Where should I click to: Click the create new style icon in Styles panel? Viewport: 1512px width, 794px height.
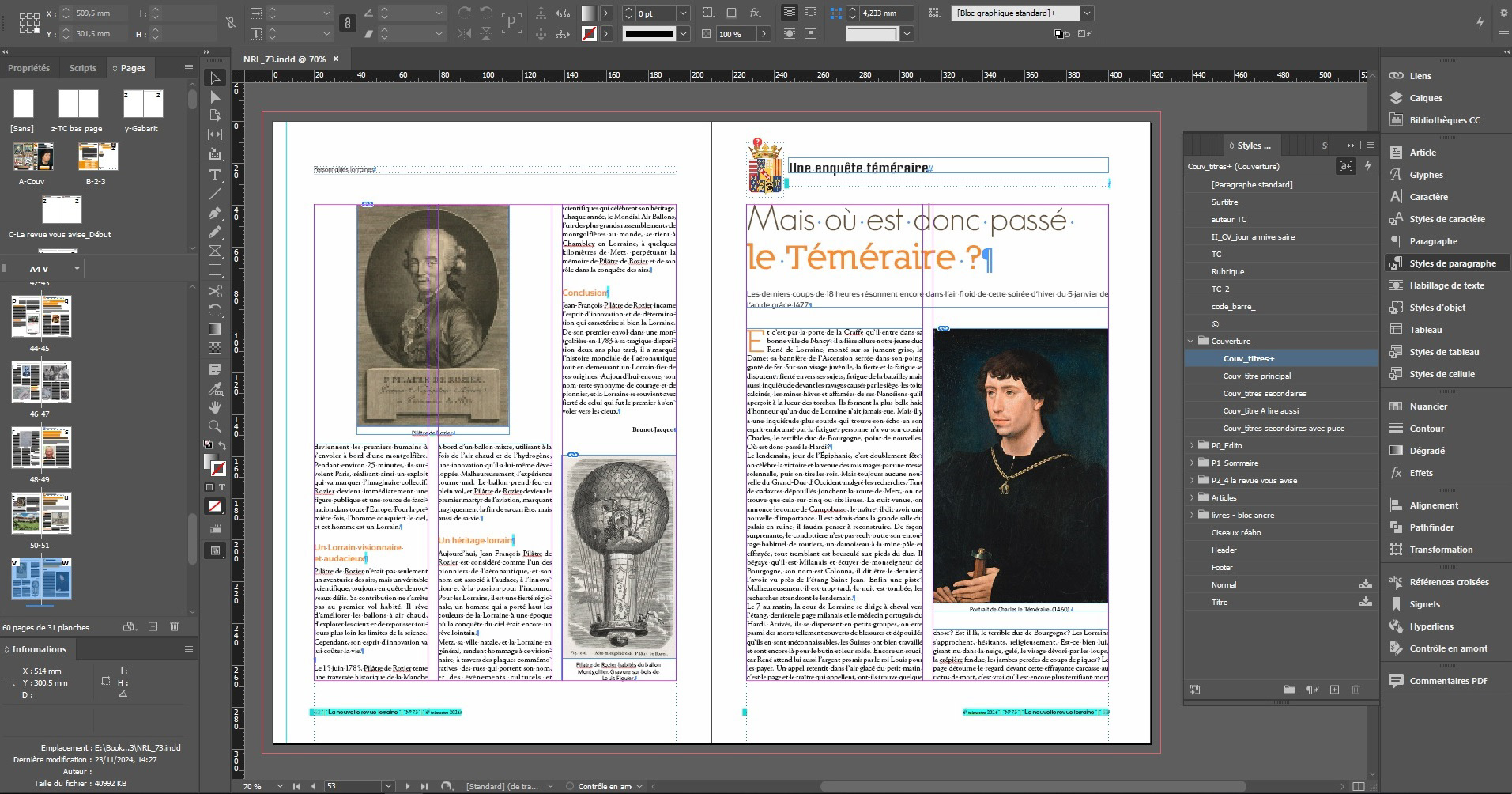click(1335, 690)
